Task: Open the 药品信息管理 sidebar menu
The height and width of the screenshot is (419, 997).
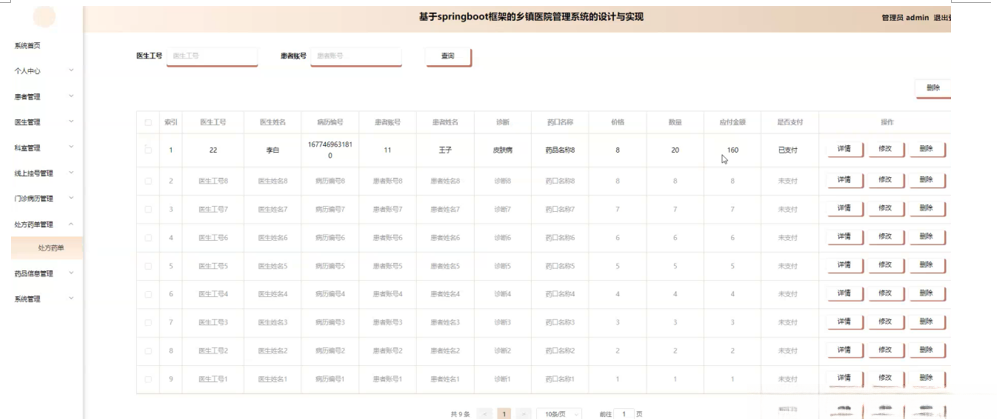Action: point(43,273)
